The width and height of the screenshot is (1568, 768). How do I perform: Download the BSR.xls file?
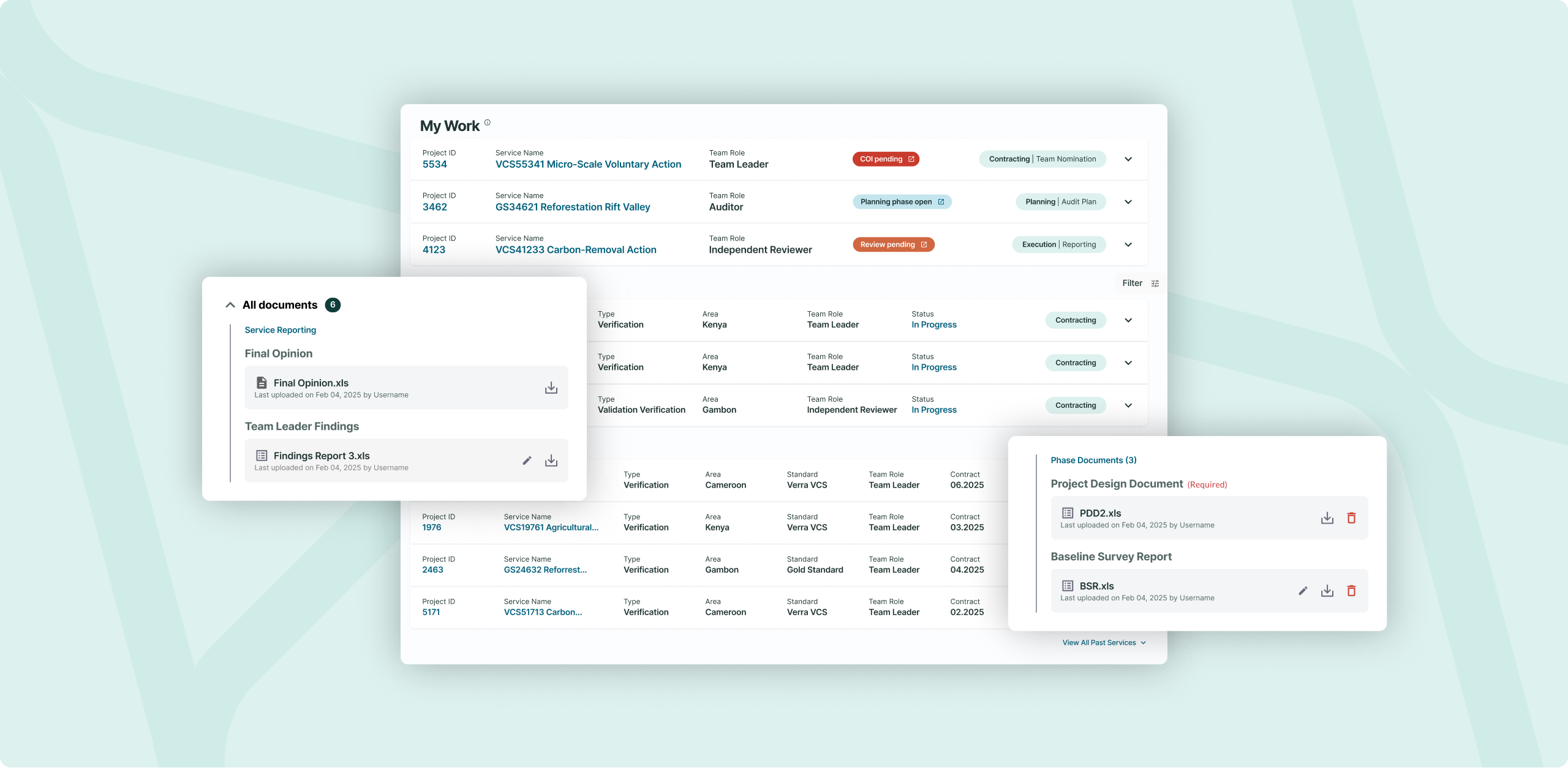(1327, 591)
